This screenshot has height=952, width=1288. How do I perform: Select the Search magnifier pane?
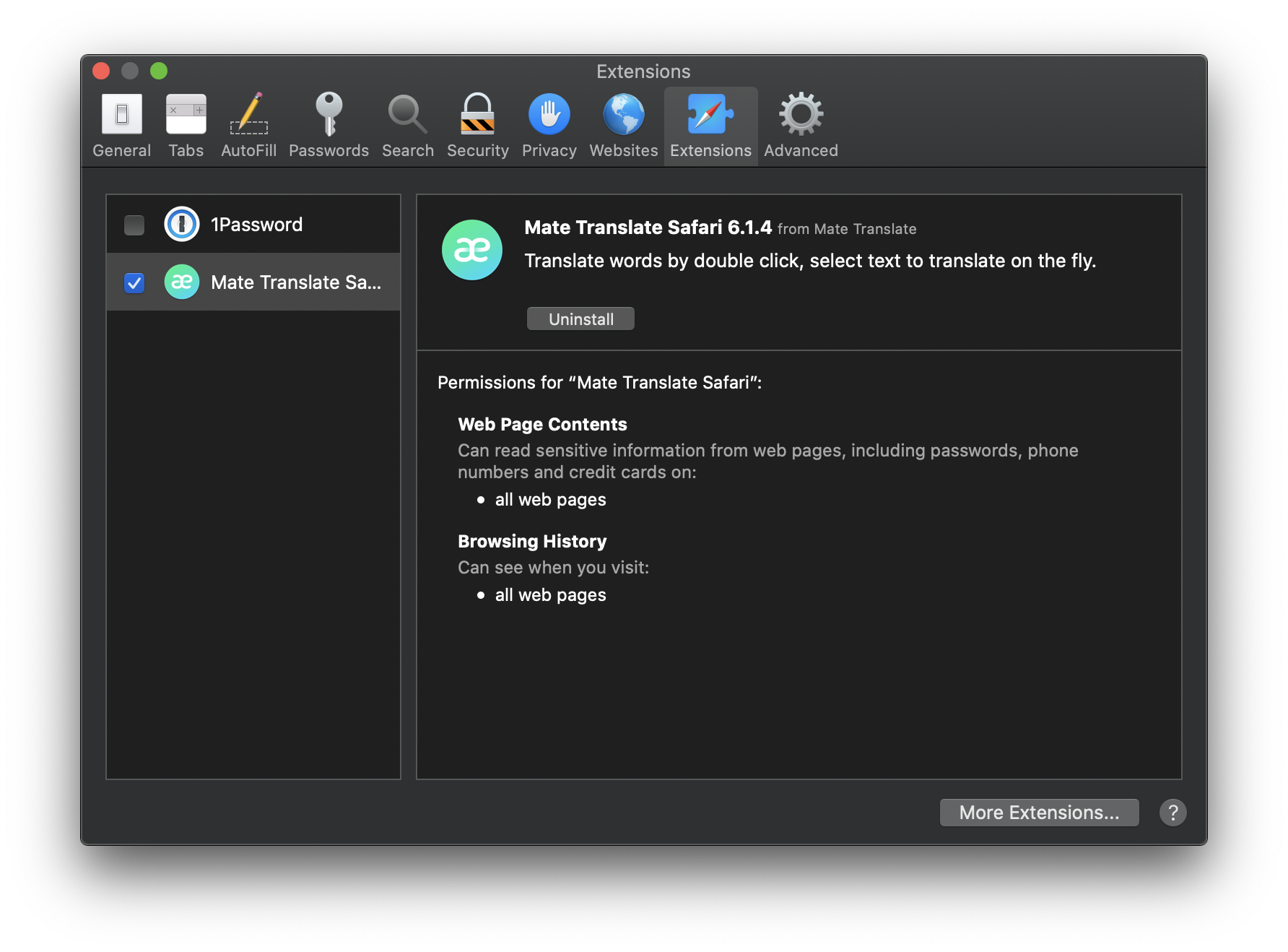408,126
